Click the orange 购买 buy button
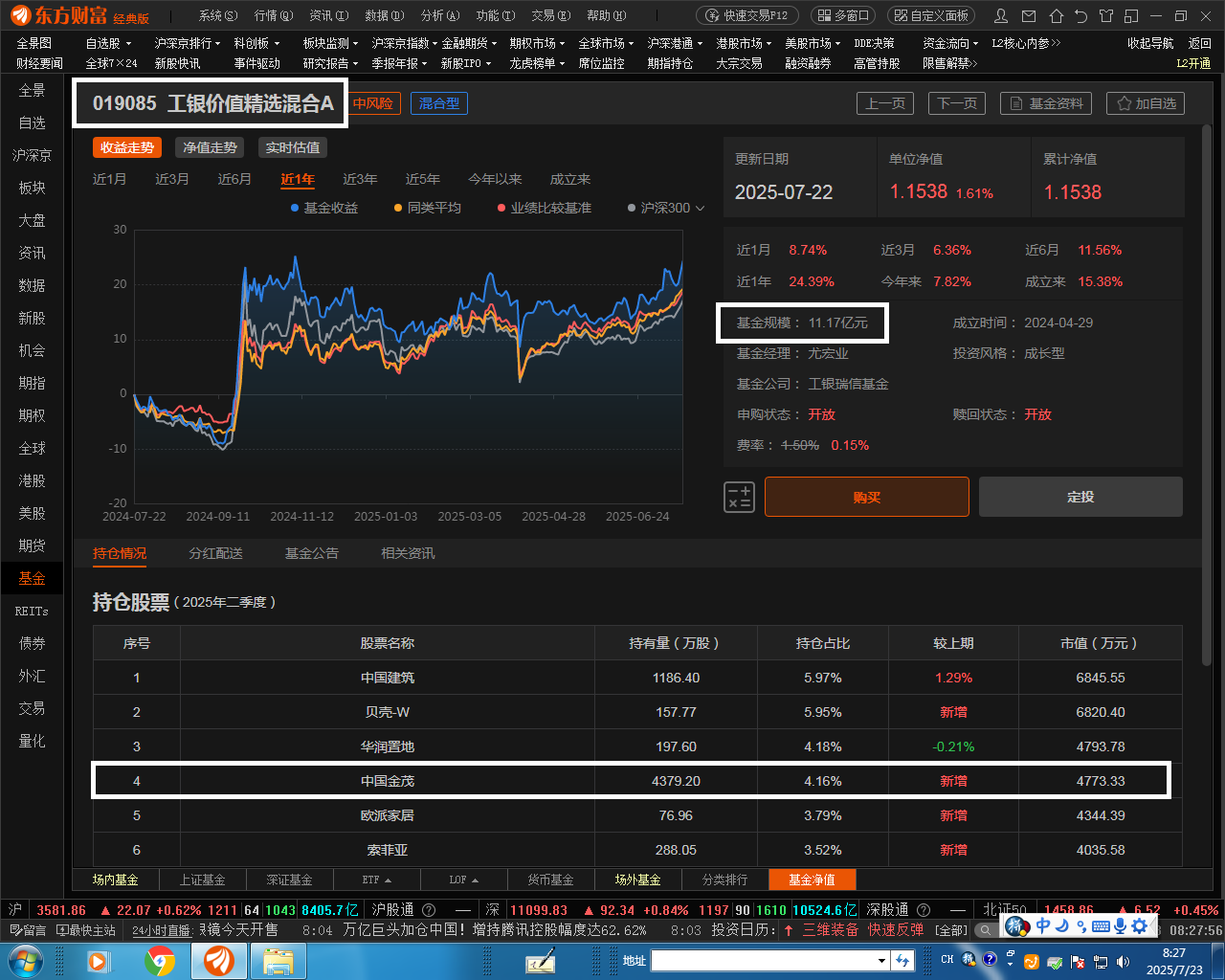The height and width of the screenshot is (980, 1225). [x=867, y=497]
